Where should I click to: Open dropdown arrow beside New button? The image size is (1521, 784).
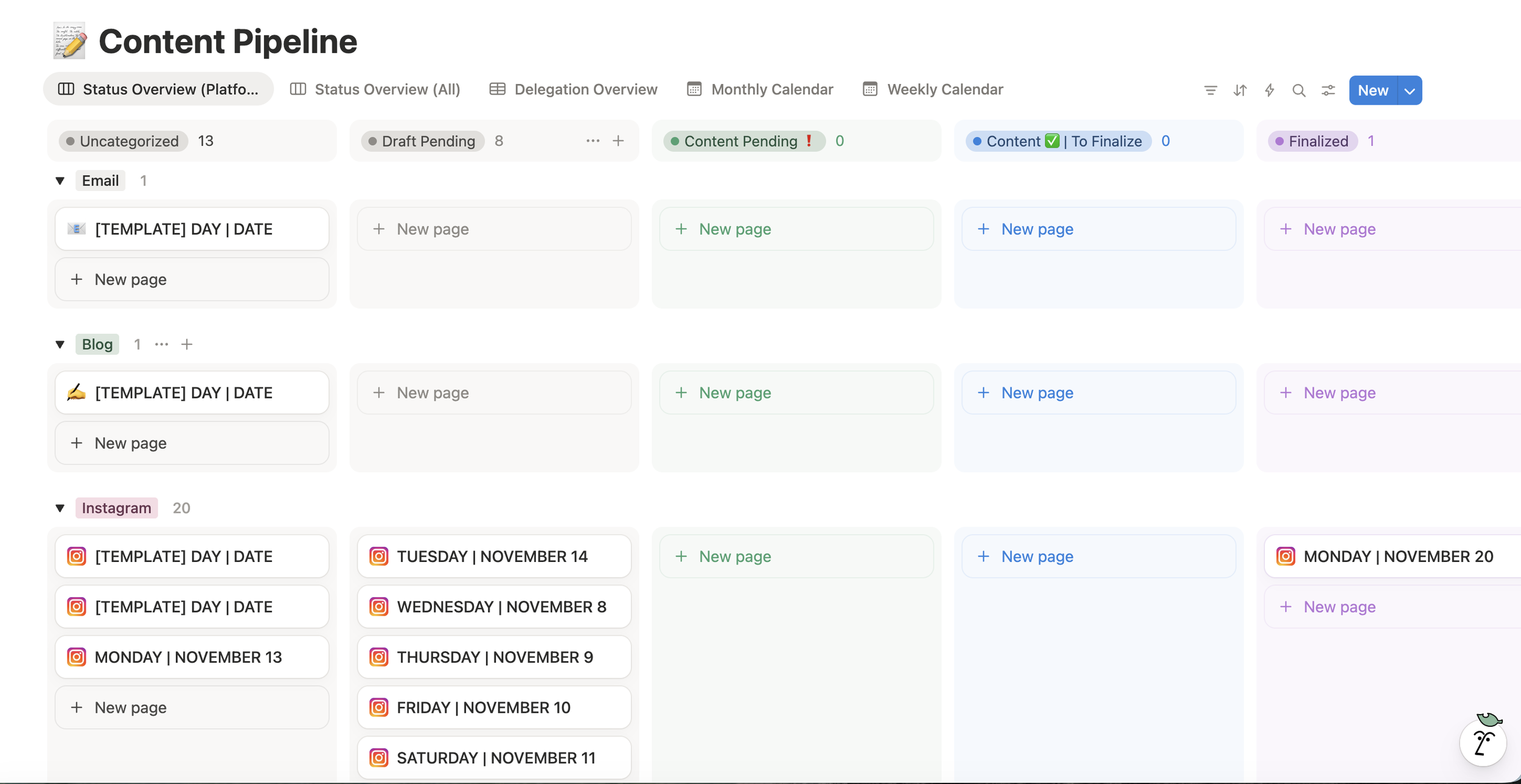pos(1410,91)
